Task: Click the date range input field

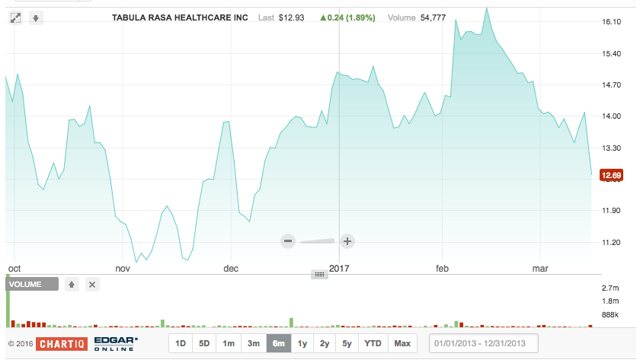Action: tap(484, 343)
